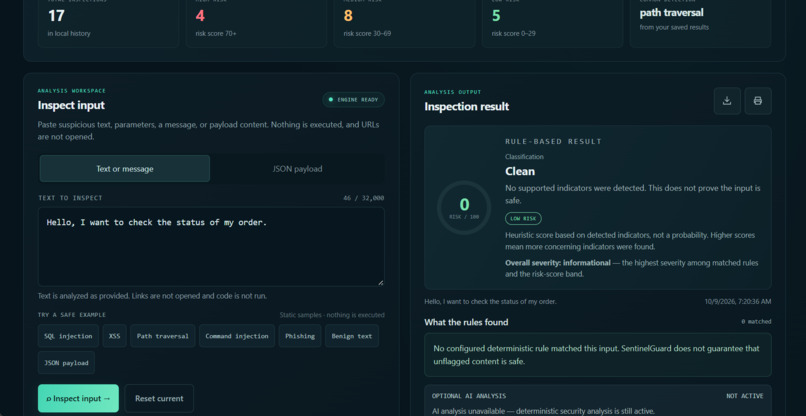Viewport: 806px width, 416px height.
Task: Load the Phishing example
Action: 300,336
